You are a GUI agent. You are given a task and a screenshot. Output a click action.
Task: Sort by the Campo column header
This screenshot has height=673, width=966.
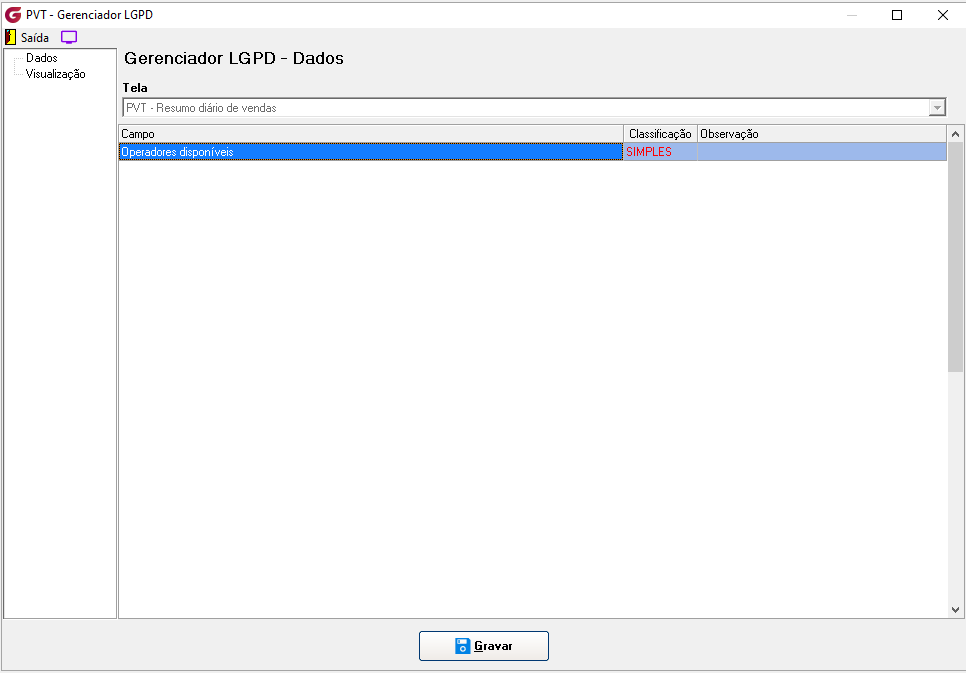[x=371, y=134]
